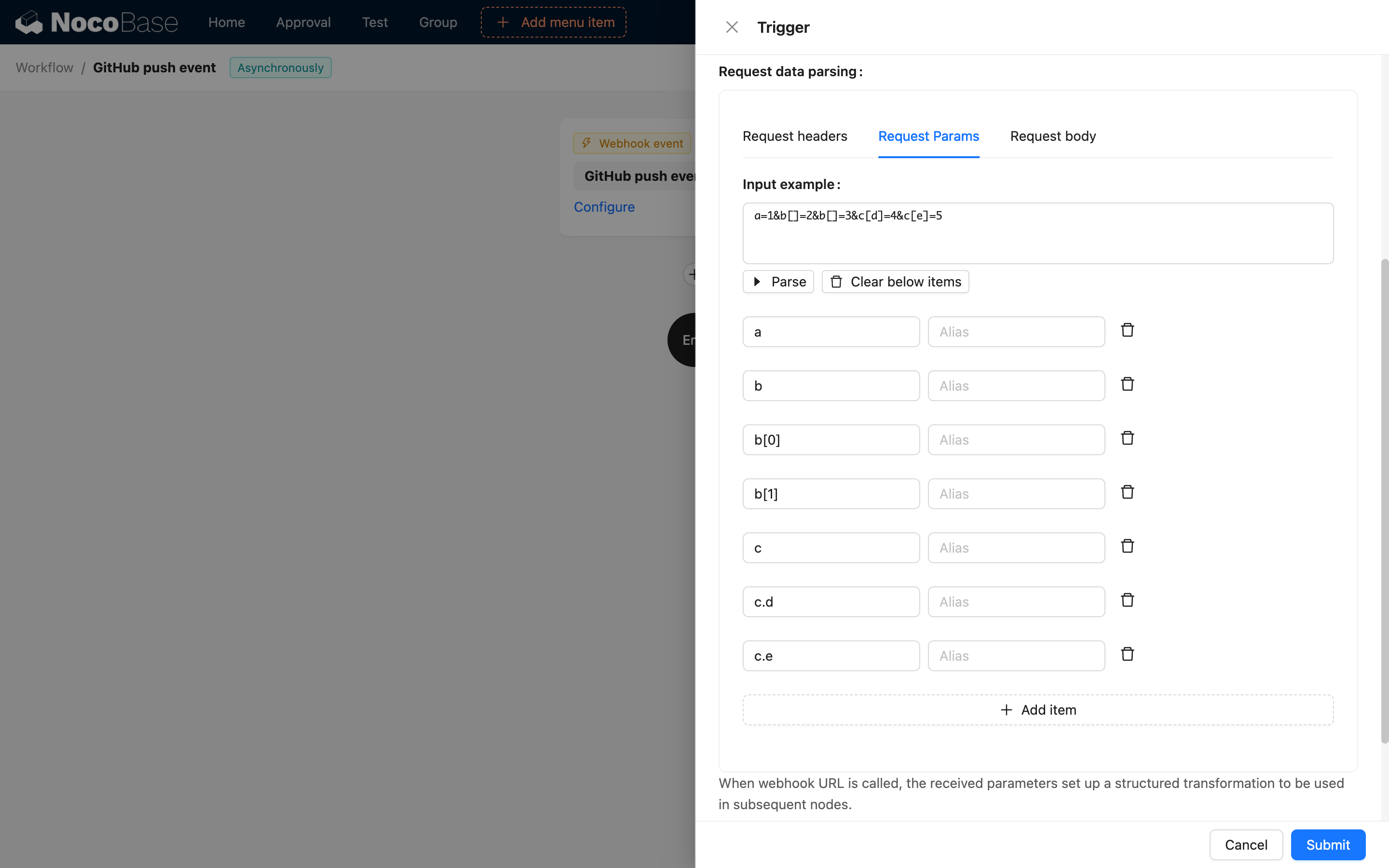Trash the c.d parameter row
The height and width of the screenshot is (868, 1389).
[x=1127, y=600]
